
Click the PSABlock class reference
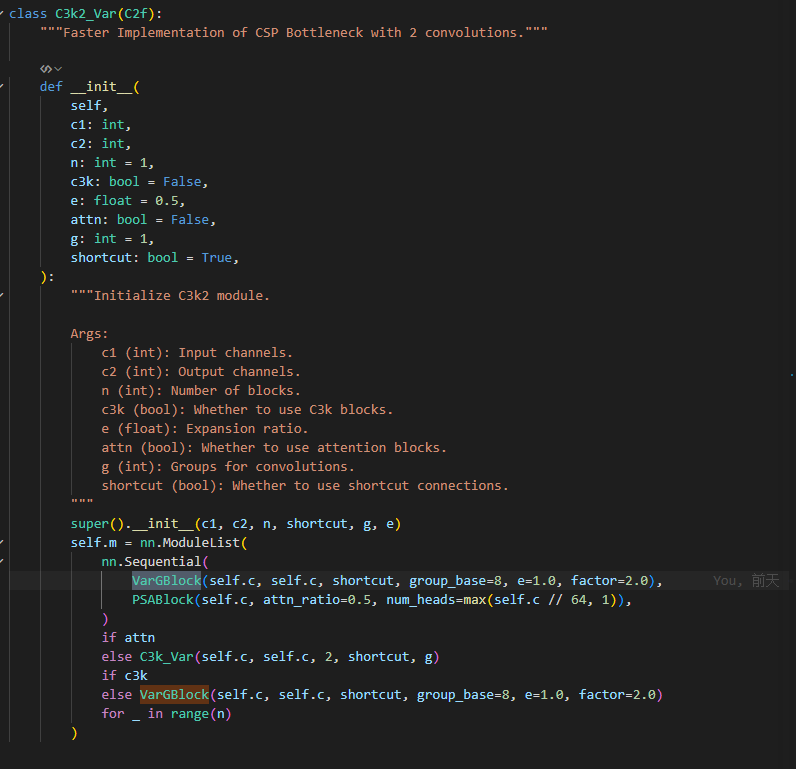[x=162, y=599]
